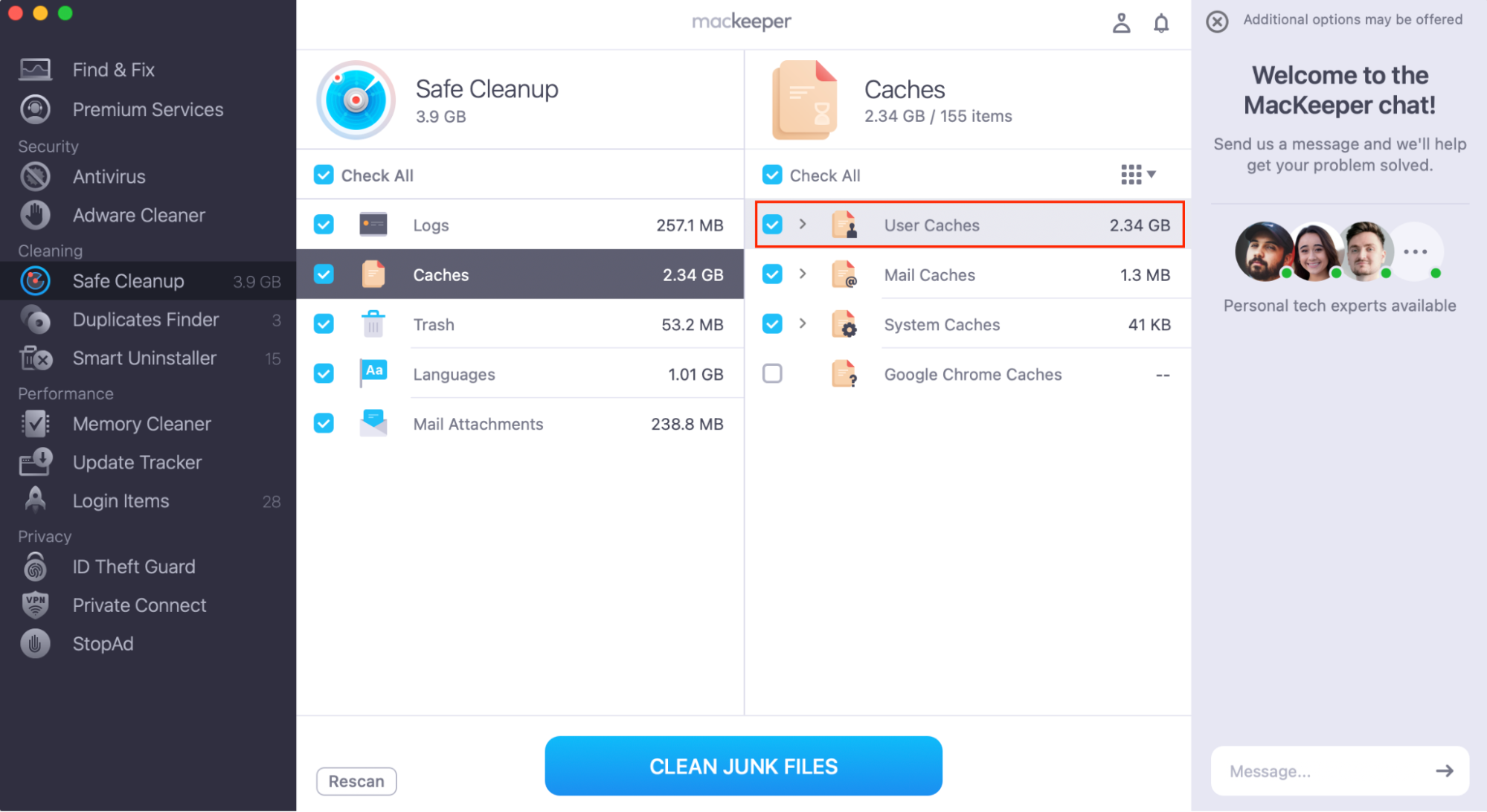Uncheck Check All in the Caches panel
1487x812 pixels.
pos(772,175)
